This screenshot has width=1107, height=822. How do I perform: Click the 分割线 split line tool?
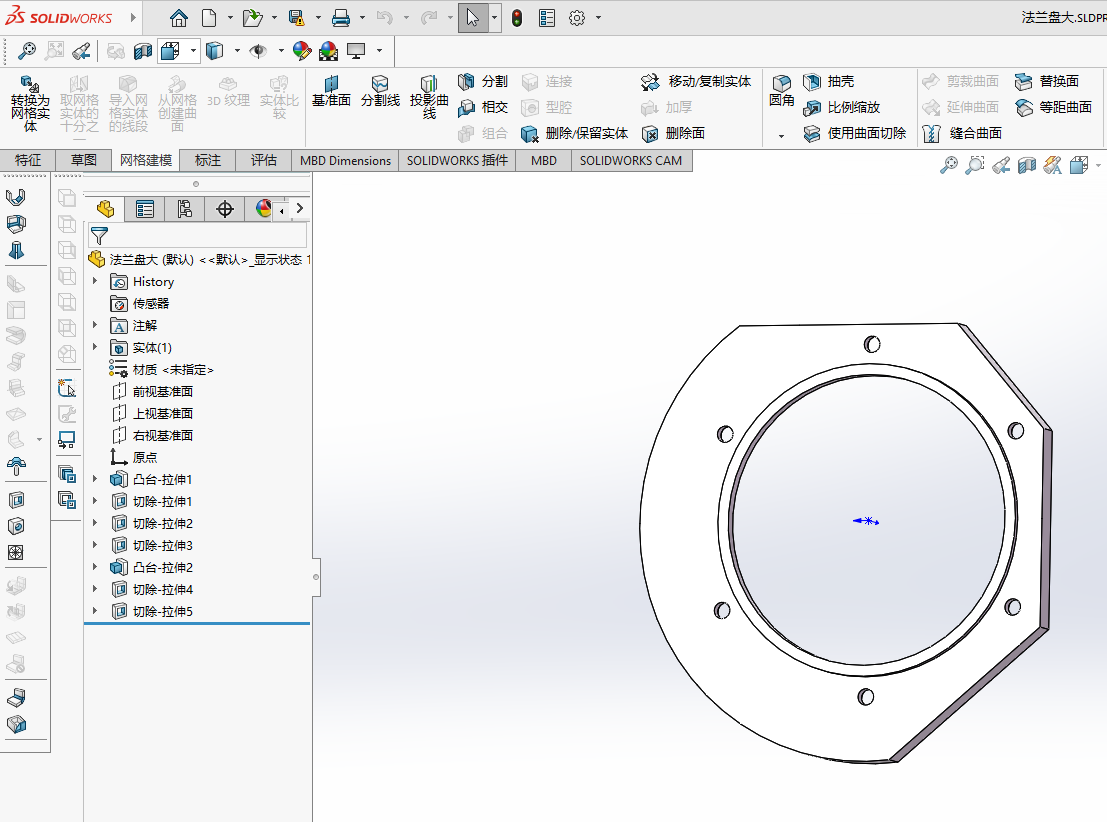[x=380, y=91]
